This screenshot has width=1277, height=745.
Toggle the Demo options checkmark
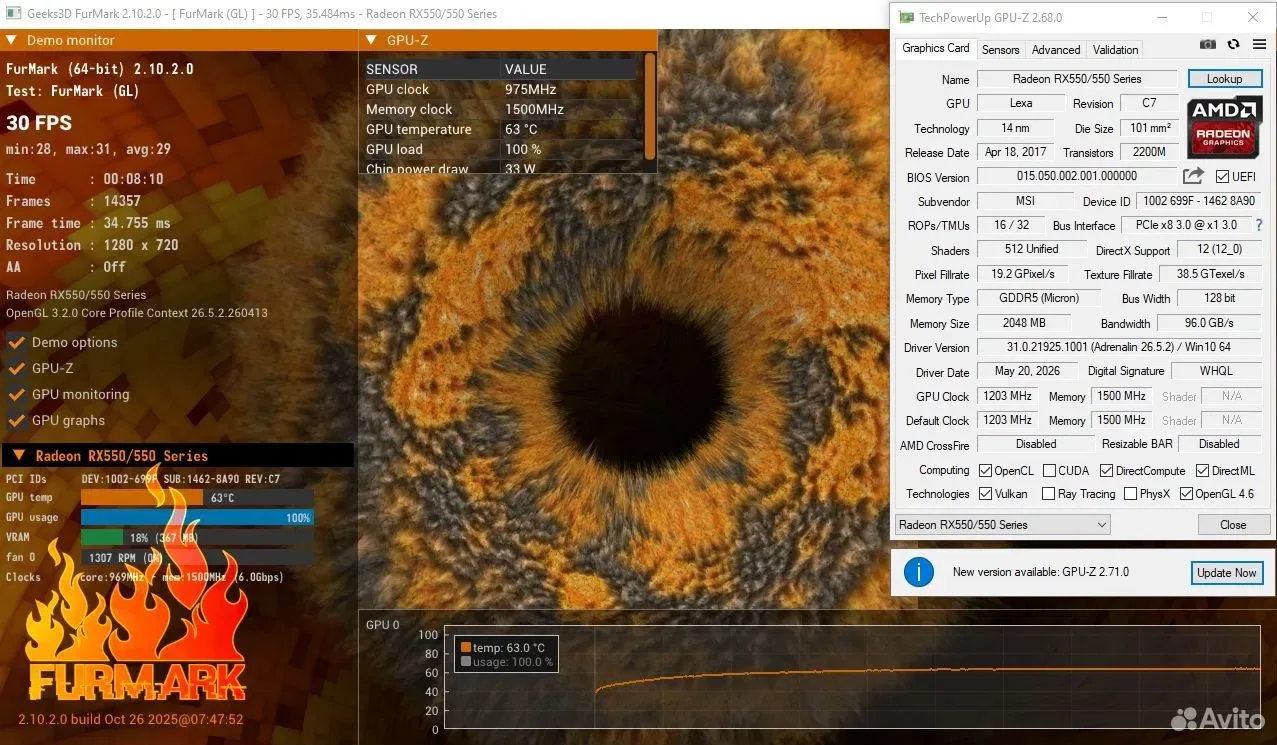pos(16,342)
